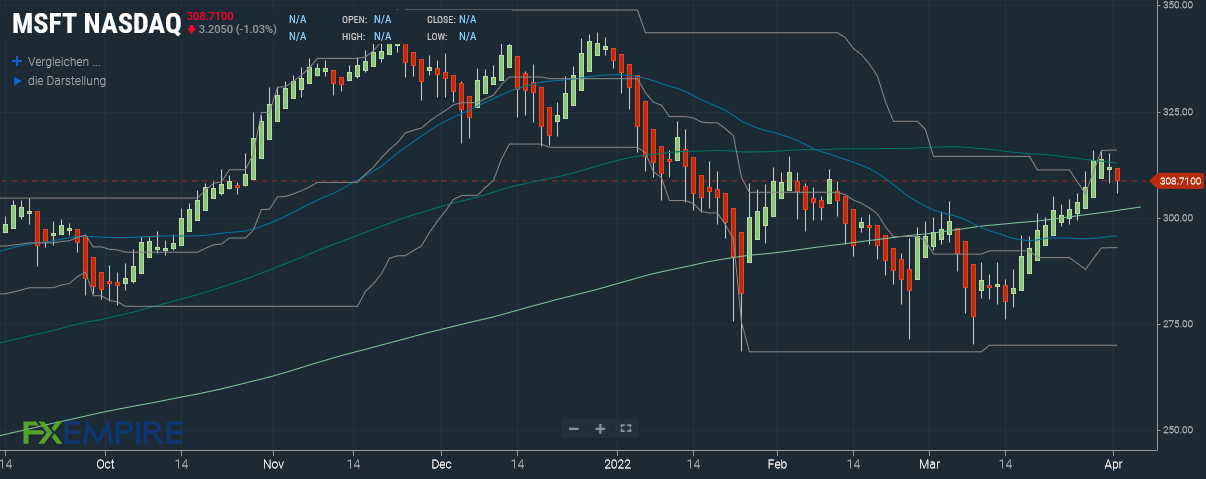Click the plus icon beside Vergleichen
This screenshot has width=1206, height=479.
coord(17,60)
